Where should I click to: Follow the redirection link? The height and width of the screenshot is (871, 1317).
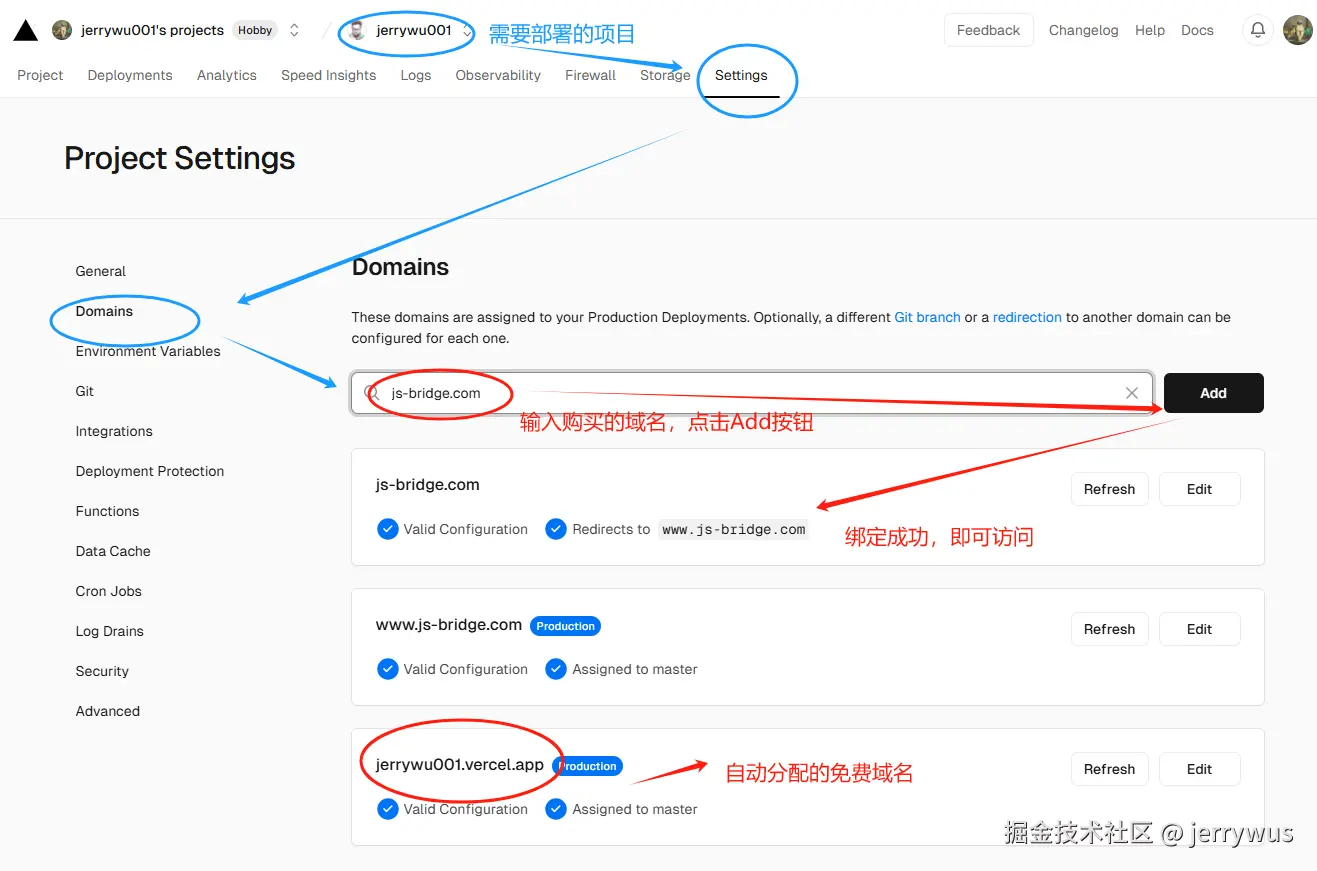click(1027, 317)
